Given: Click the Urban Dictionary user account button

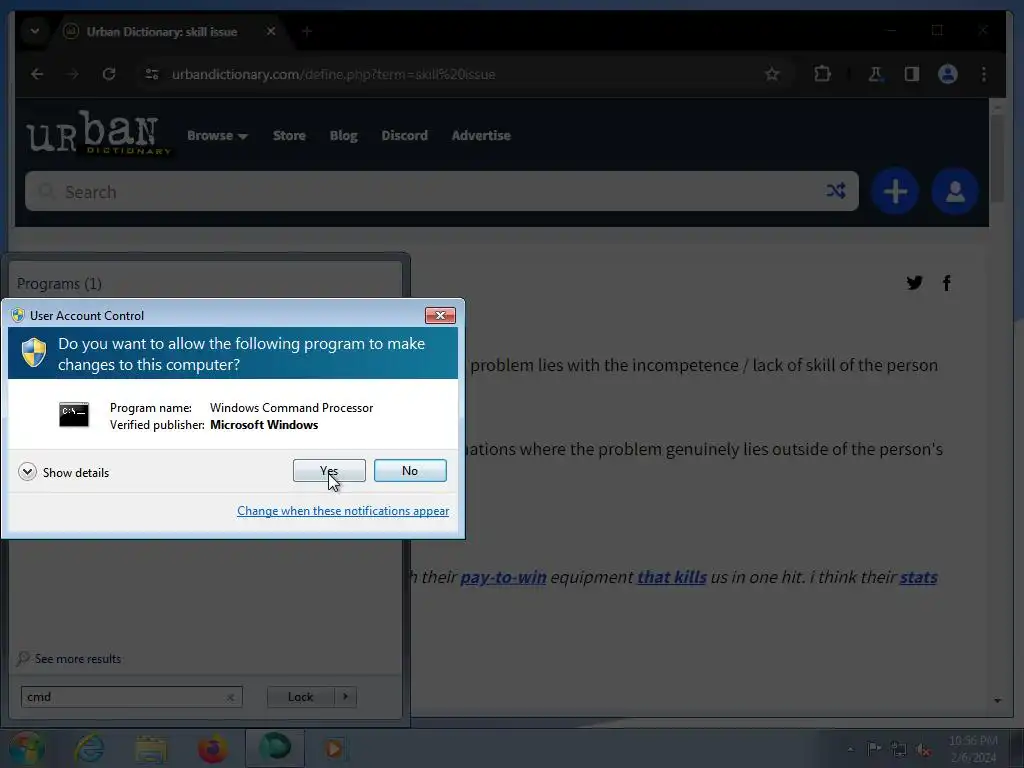Looking at the screenshot, I should (x=955, y=191).
